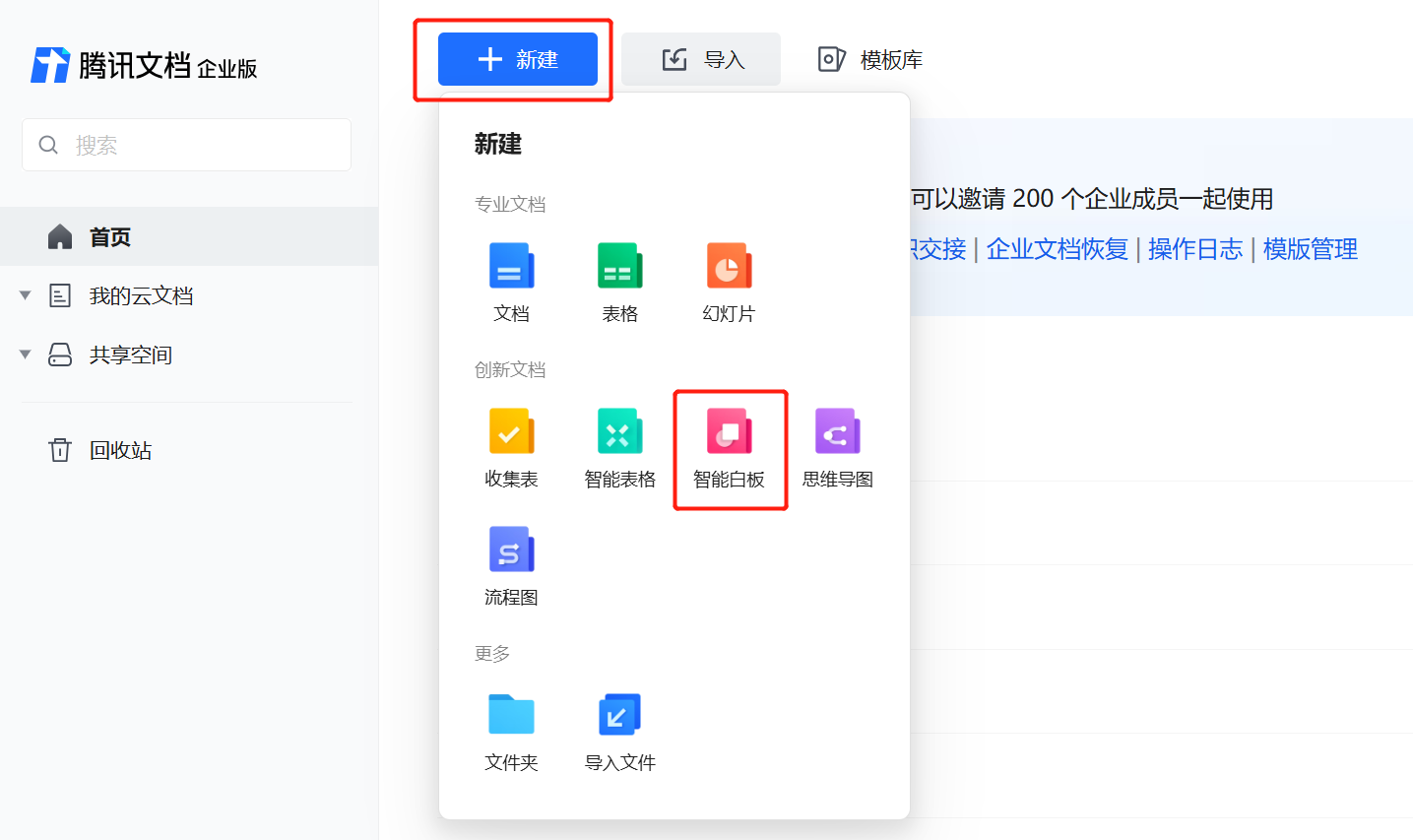Click the 导入文件 import file icon
1413x840 pixels.
[619, 715]
